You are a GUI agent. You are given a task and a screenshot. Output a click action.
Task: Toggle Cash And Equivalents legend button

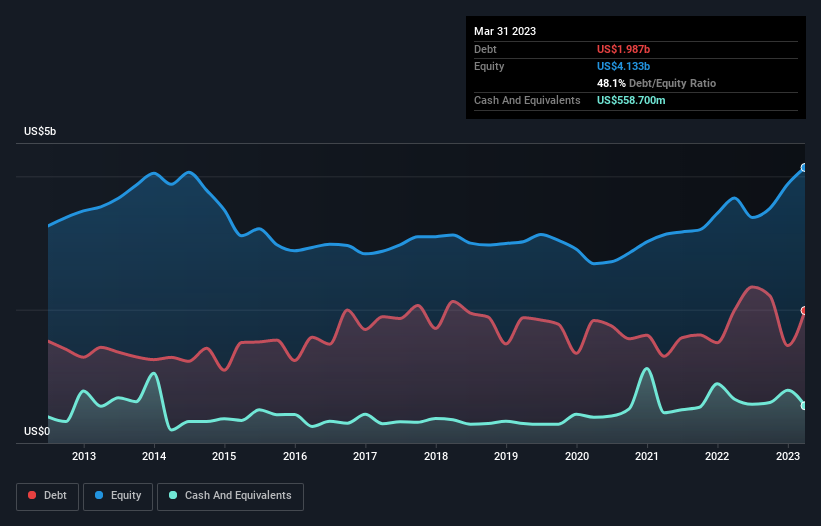(x=230, y=496)
